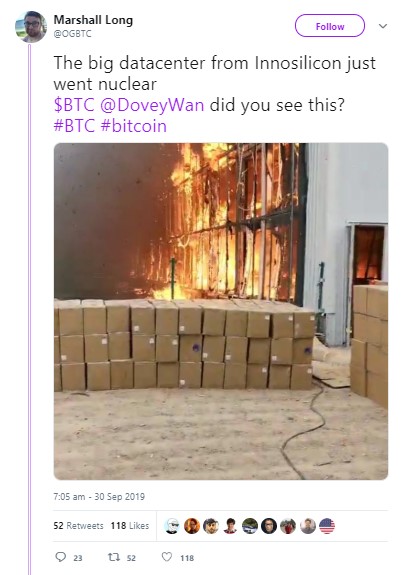
Task: Open the @DoveyWan mention
Action: tap(152, 105)
